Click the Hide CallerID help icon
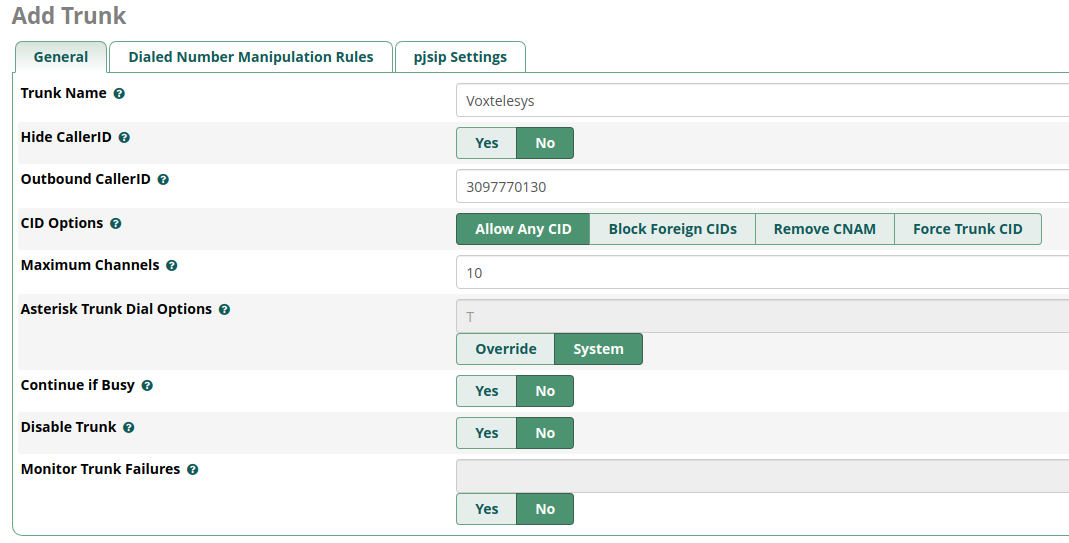Image resolution: width=1069 pixels, height=543 pixels. 124,137
